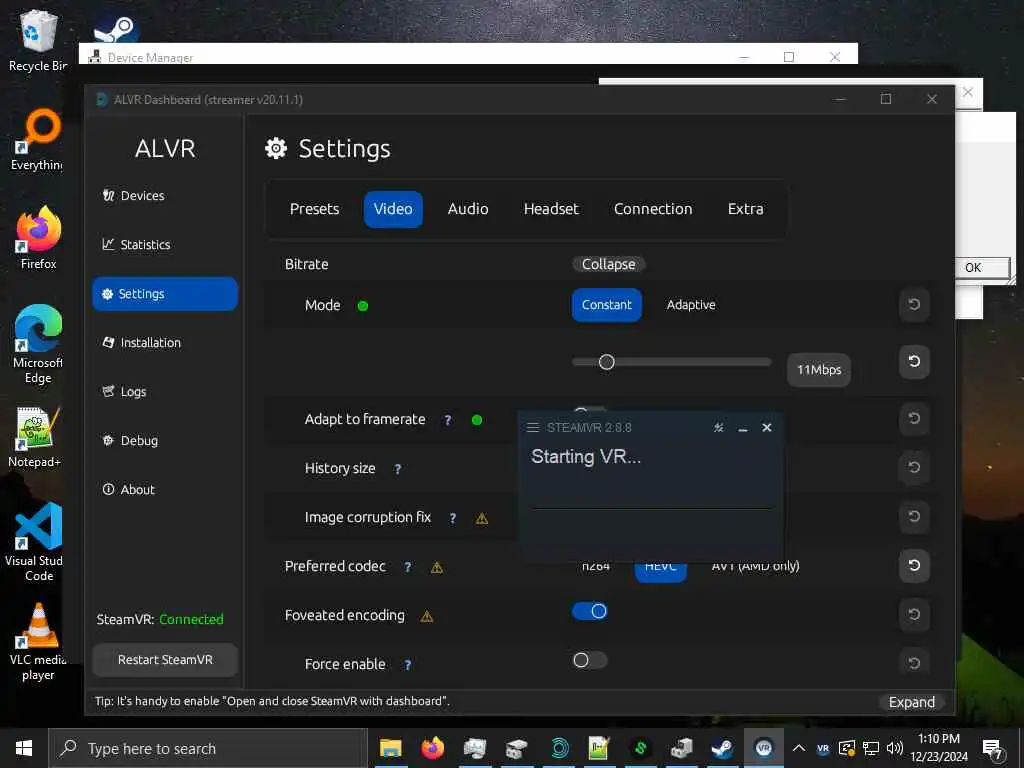This screenshot has height=768, width=1024.
Task: Click the SteamVR pin icon
Action: click(x=718, y=427)
